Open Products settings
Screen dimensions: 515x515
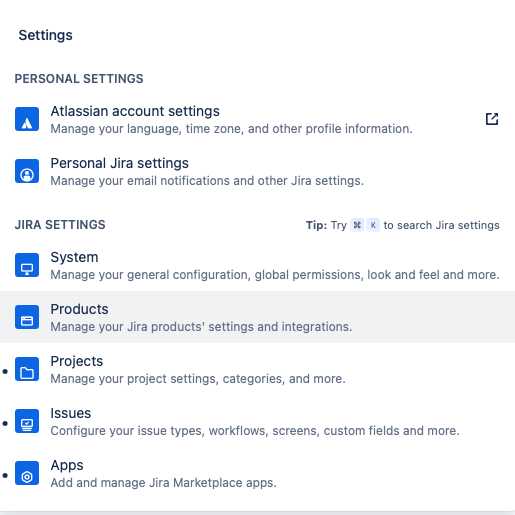(257, 317)
